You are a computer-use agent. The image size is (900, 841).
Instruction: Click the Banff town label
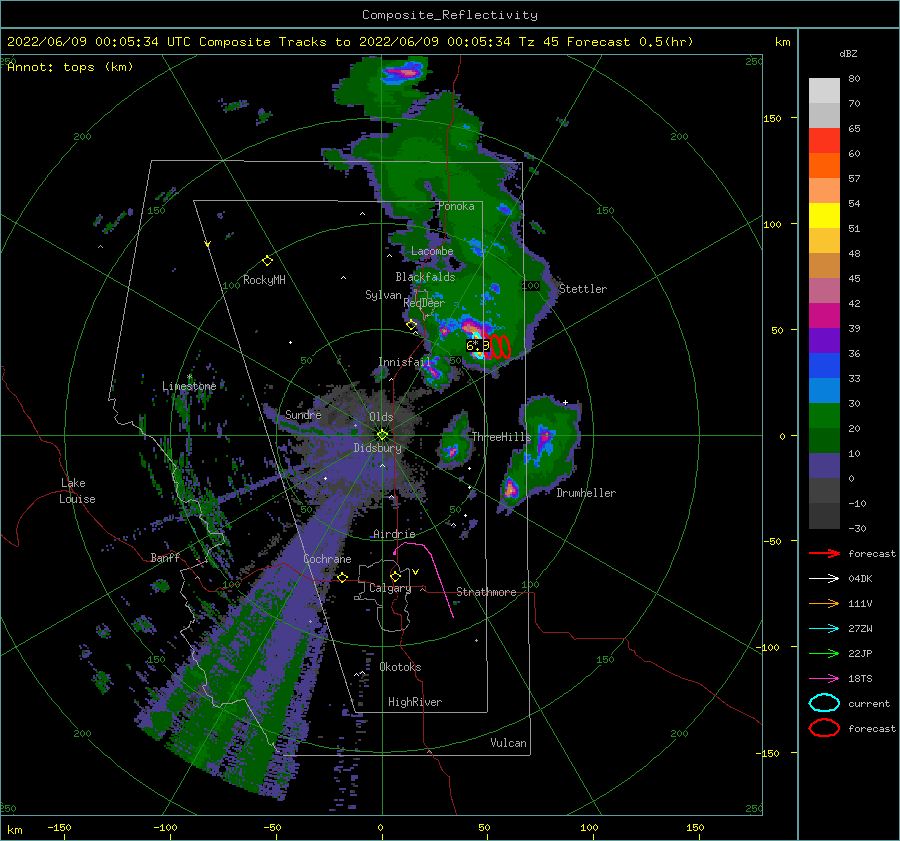click(x=165, y=557)
